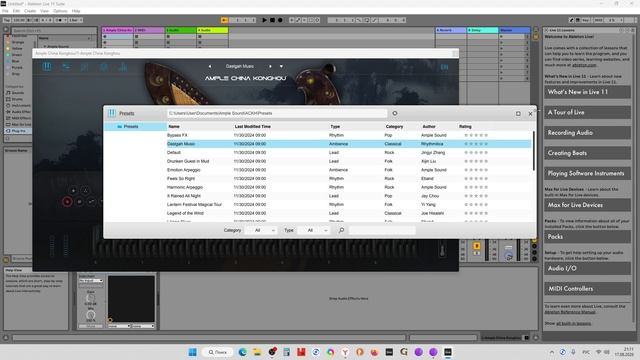Open the Recording Audio lesson
This screenshot has height=360, width=640.
tap(587, 133)
